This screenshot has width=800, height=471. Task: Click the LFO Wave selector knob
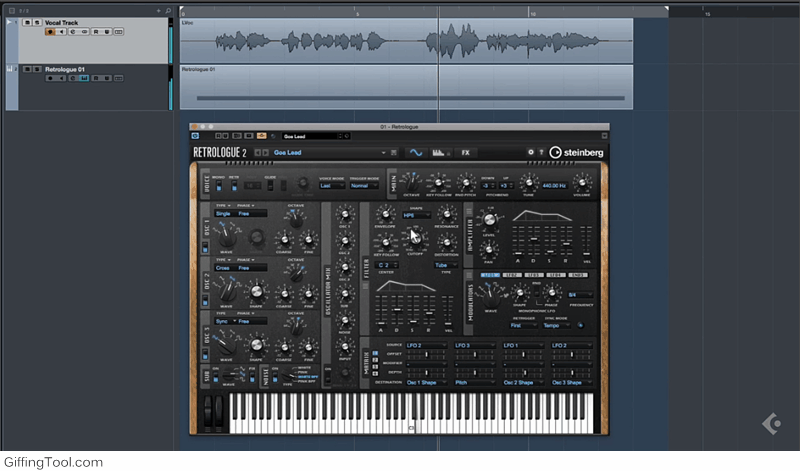click(491, 297)
